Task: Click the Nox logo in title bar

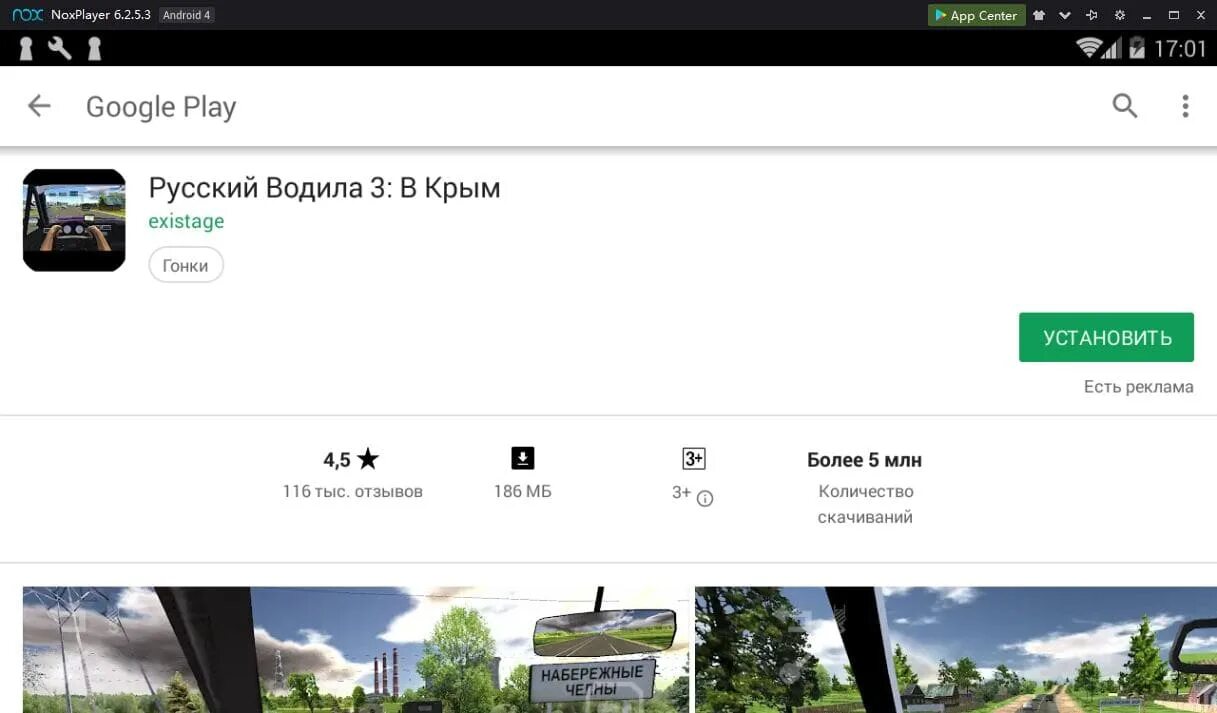Action: coord(27,15)
